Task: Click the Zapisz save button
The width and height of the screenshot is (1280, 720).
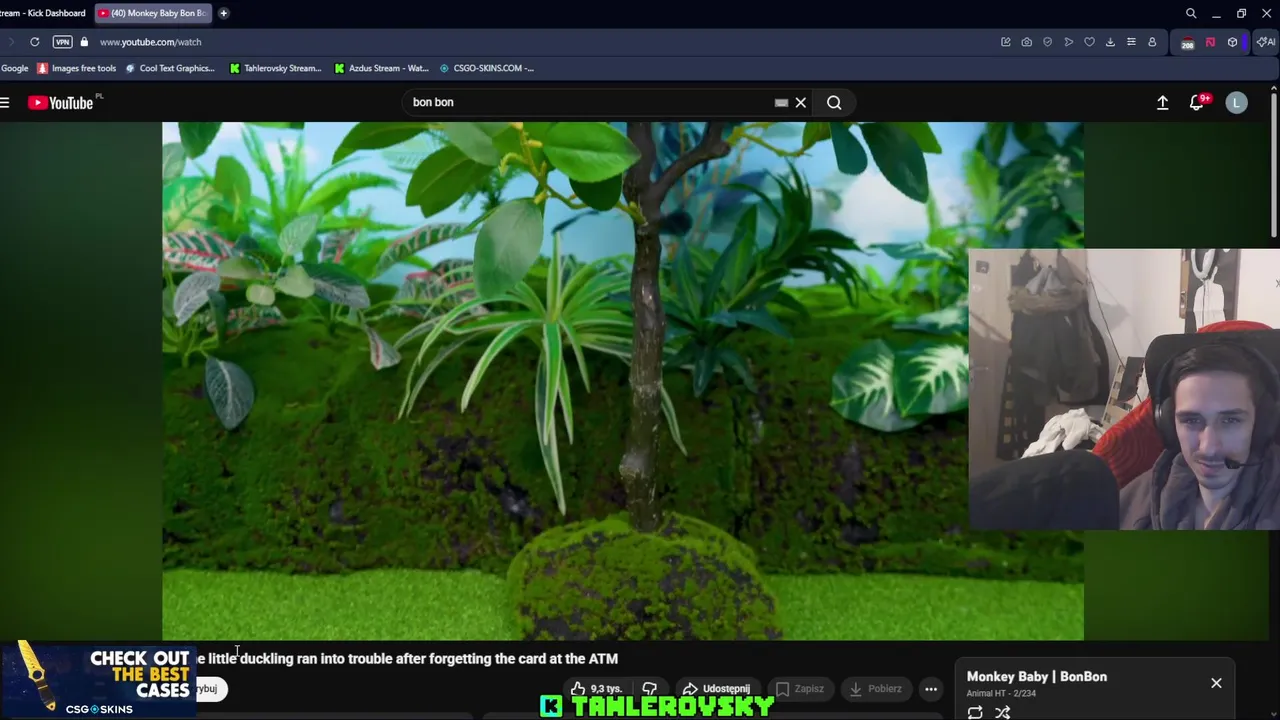Action: pyautogui.click(x=800, y=689)
